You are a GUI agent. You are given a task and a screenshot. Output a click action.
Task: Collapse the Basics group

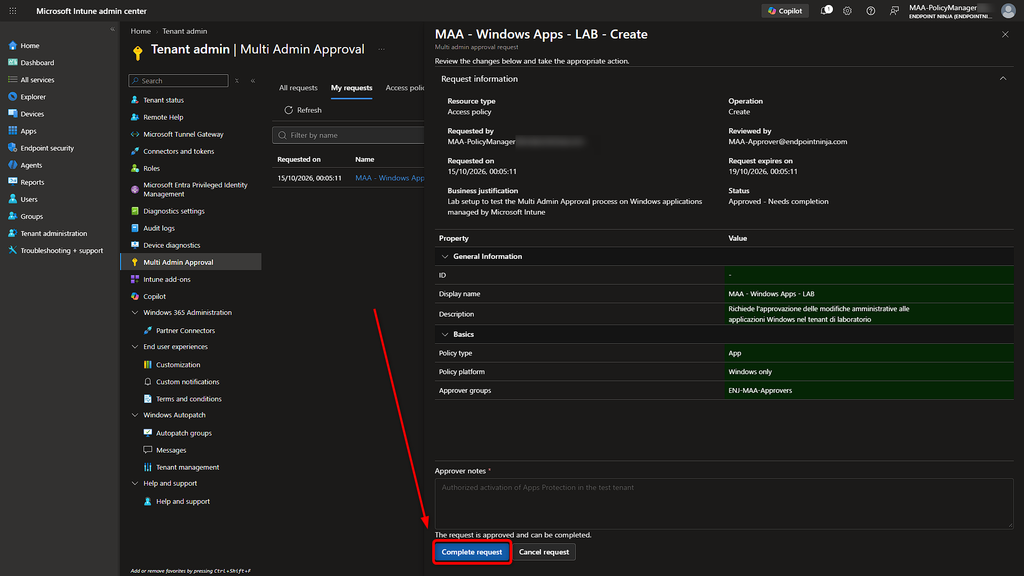pyautogui.click(x=445, y=334)
